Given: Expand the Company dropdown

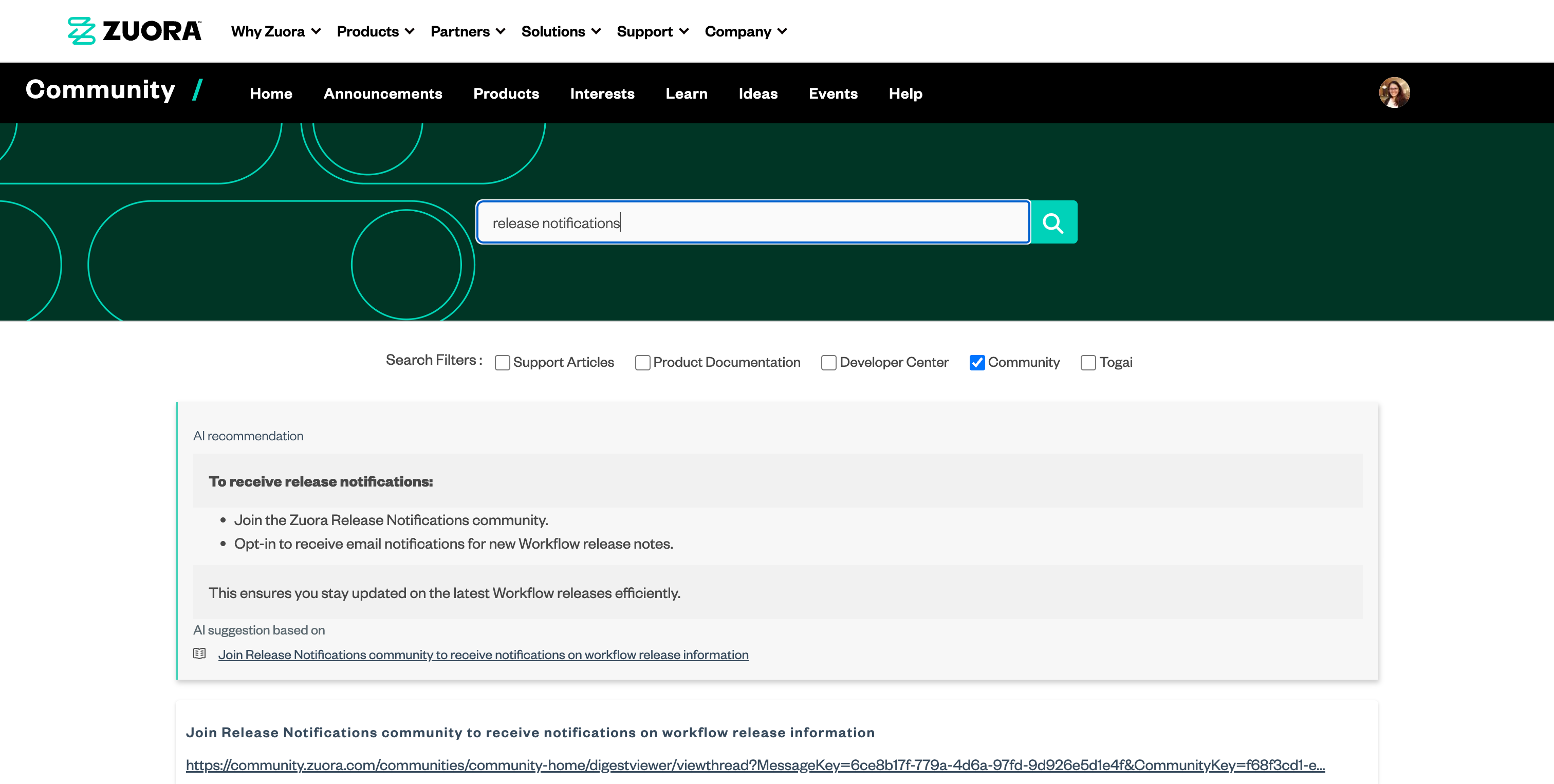Looking at the screenshot, I should [x=746, y=31].
